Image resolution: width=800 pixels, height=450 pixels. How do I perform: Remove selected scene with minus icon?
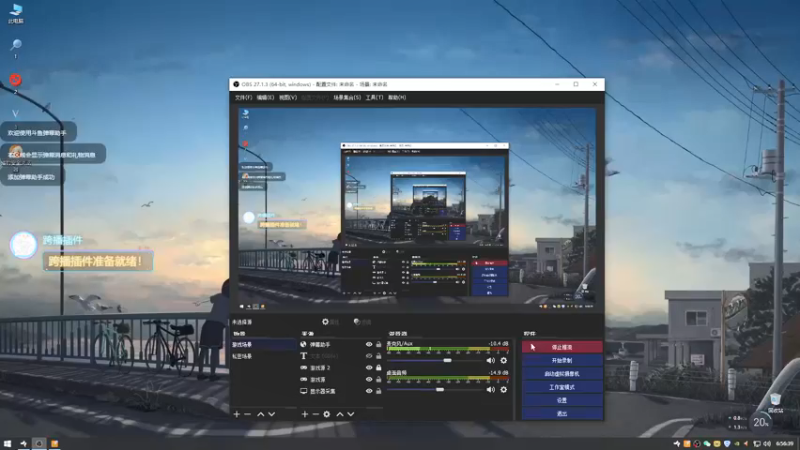point(247,414)
